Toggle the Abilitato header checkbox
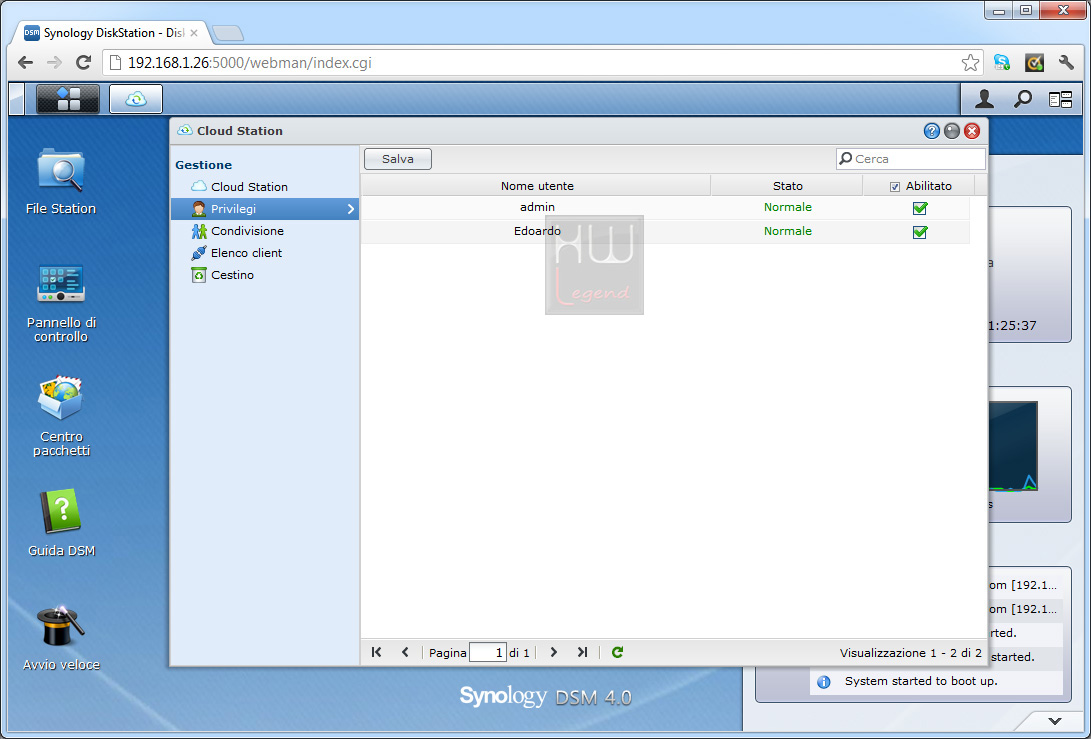 [x=895, y=186]
